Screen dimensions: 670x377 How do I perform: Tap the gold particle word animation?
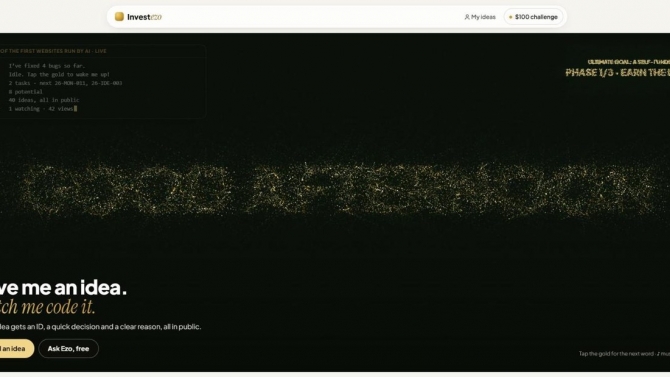tap(338, 190)
